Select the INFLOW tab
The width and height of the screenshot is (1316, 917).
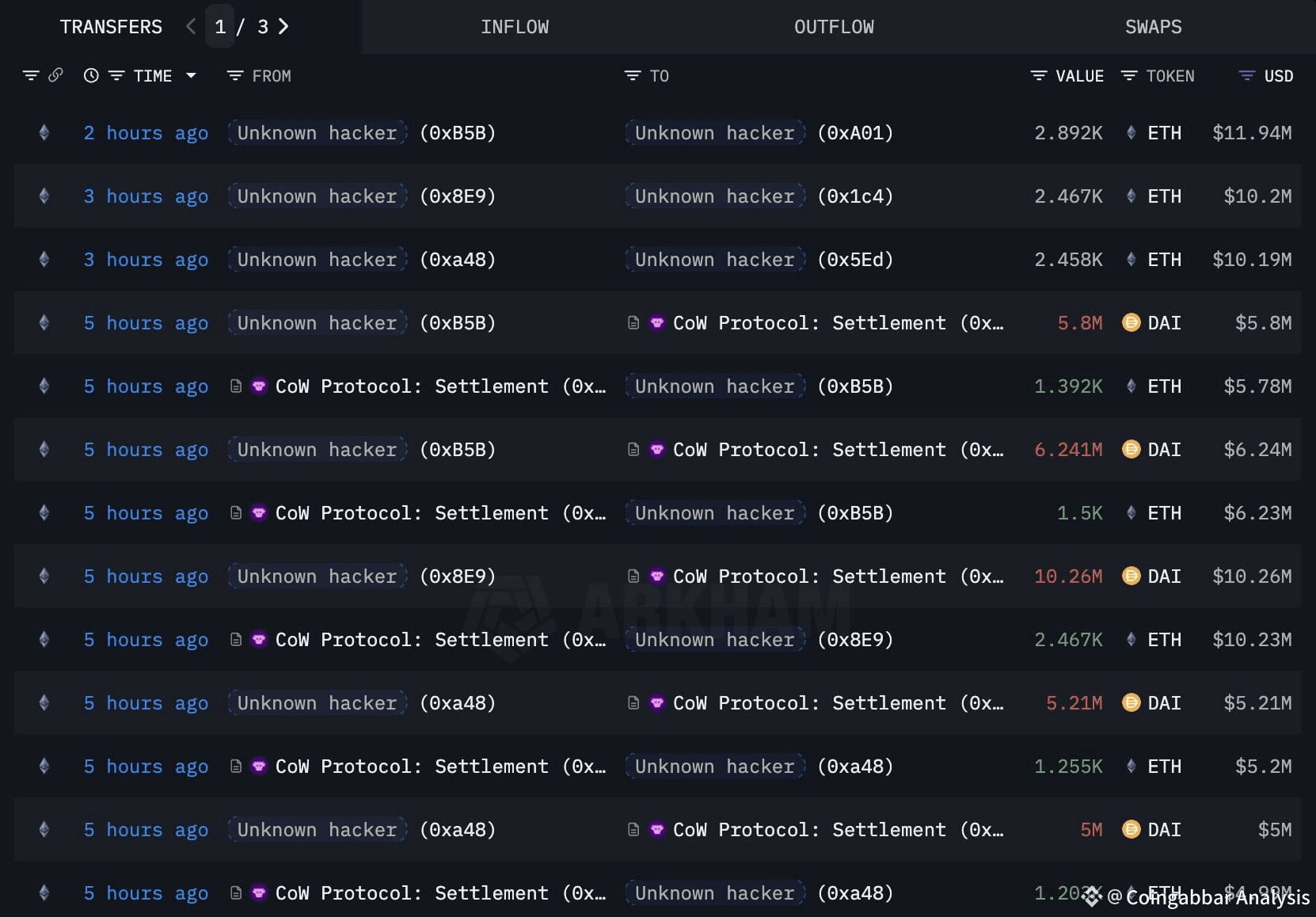coord(515,26)
